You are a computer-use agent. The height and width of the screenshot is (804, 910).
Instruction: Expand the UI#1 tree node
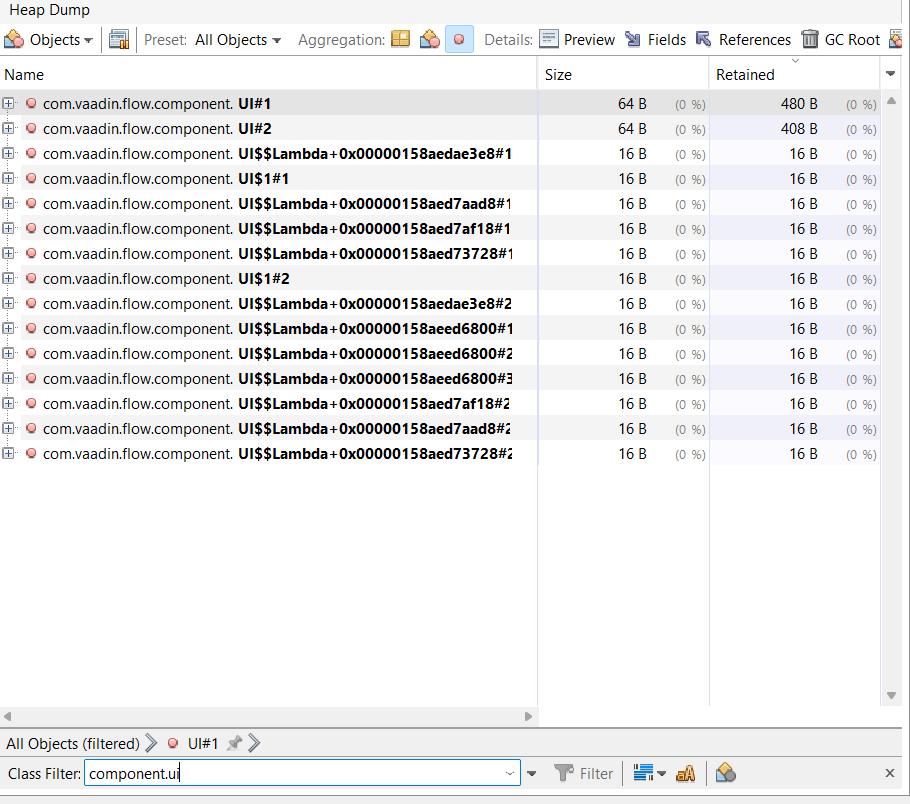click(9, 103)
